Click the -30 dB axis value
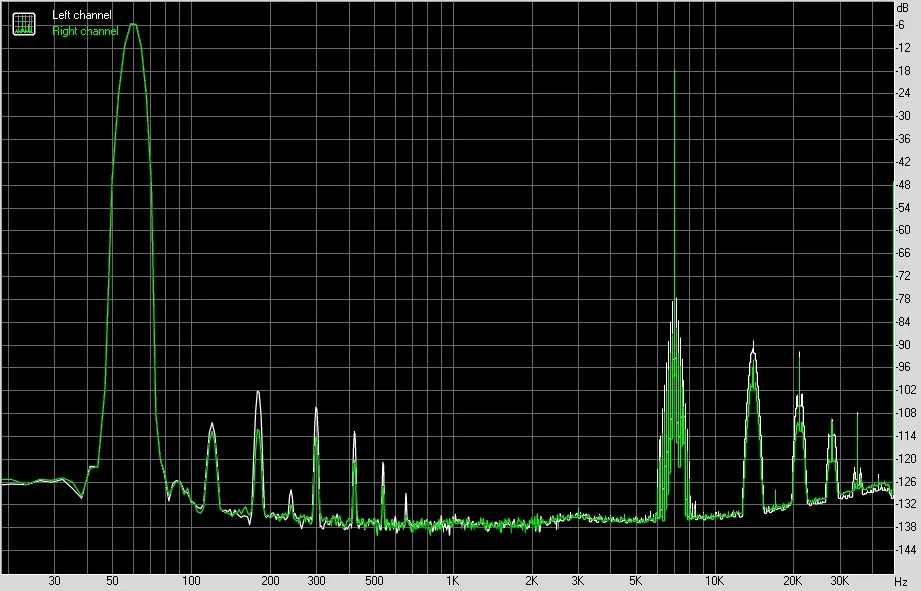 (x=903, y=116)
